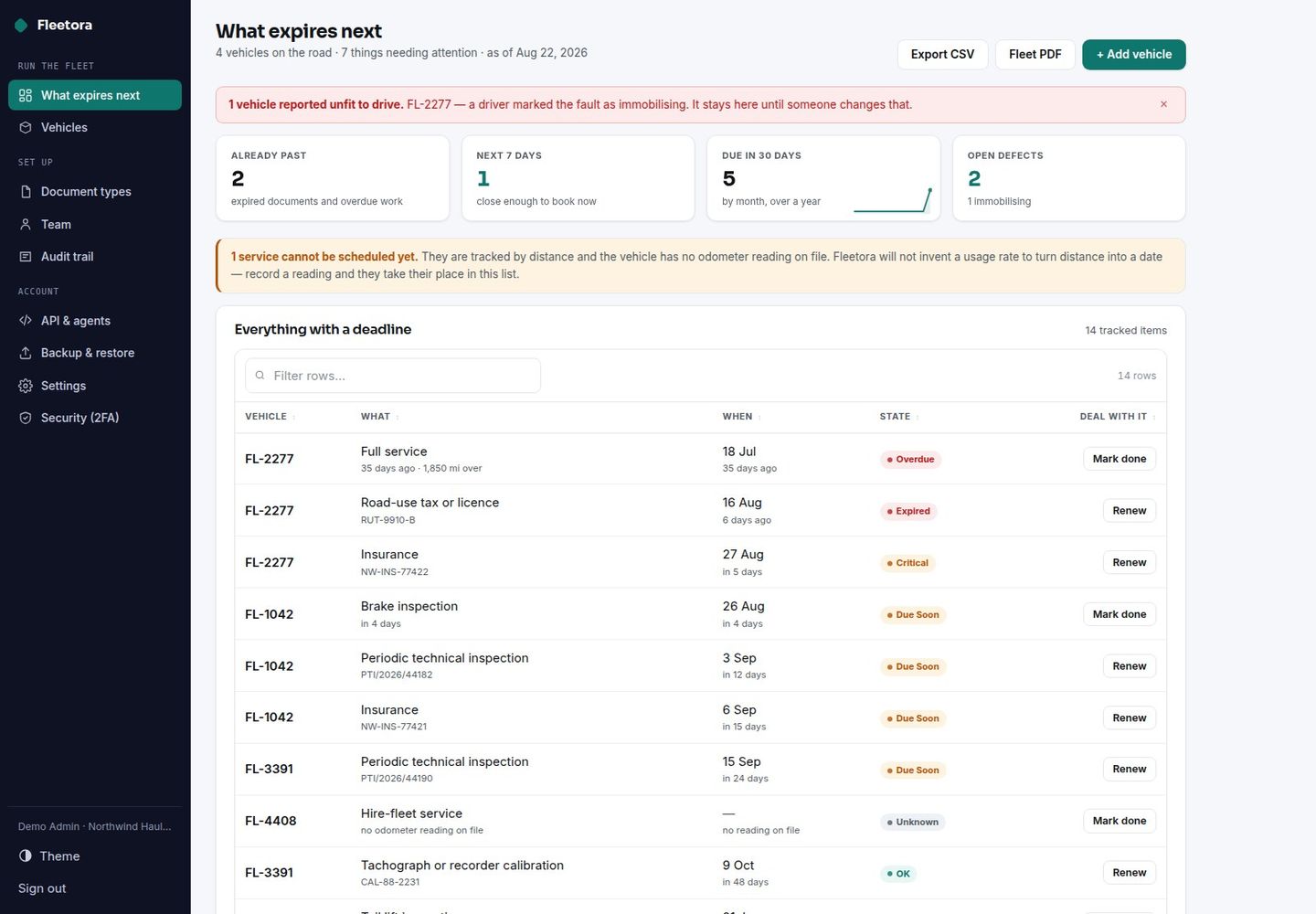
Task: Renew the Tachograph or recorder calibration
Action: click(x=1129, y=873)
